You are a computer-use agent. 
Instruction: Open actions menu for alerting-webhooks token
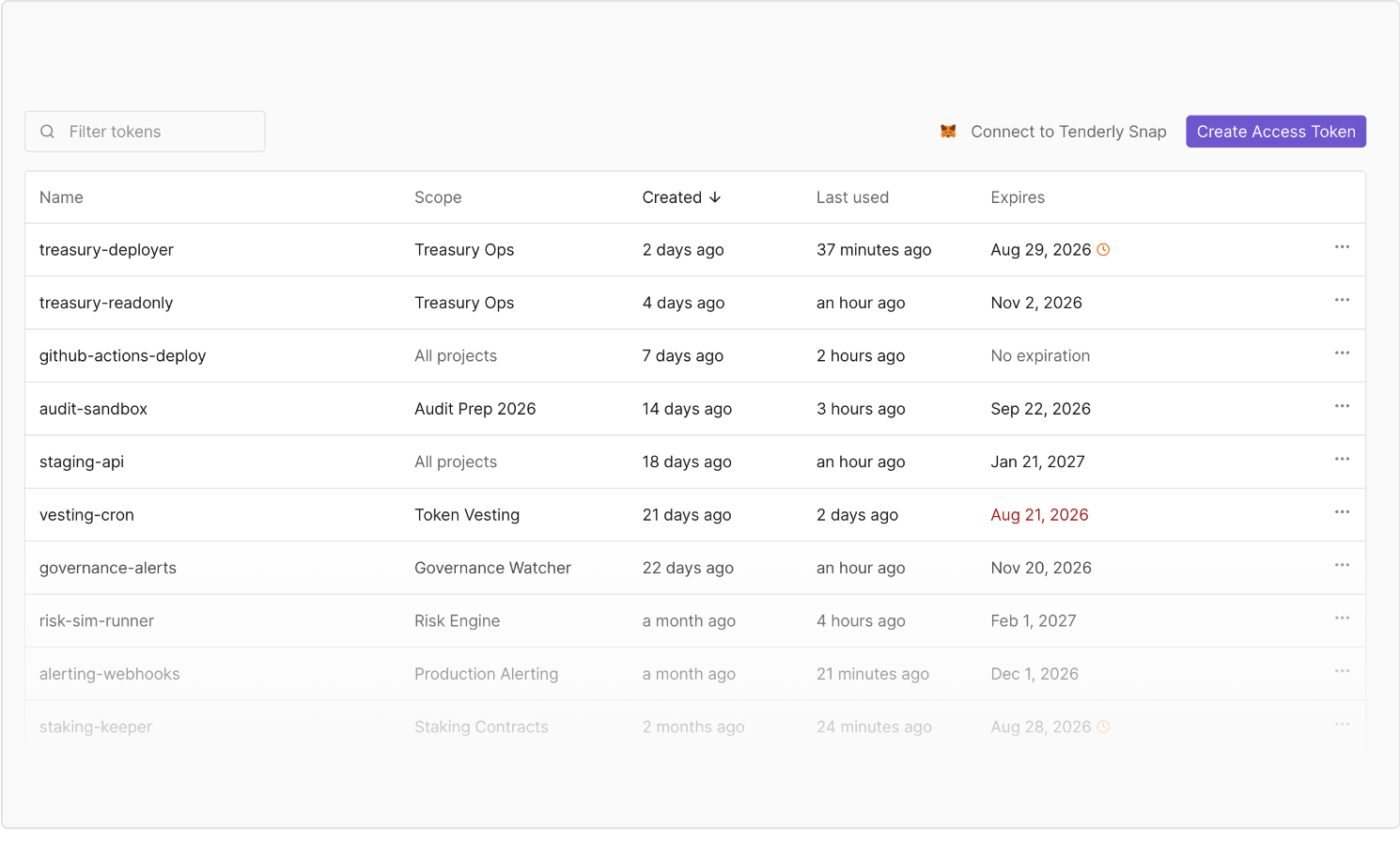[1342, 671]
